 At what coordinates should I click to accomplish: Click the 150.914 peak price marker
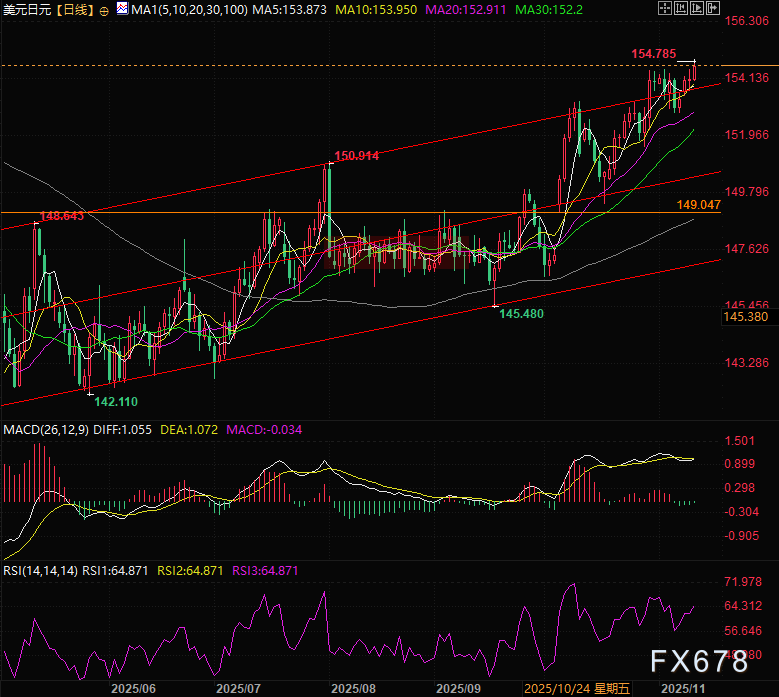pos(357,156)
